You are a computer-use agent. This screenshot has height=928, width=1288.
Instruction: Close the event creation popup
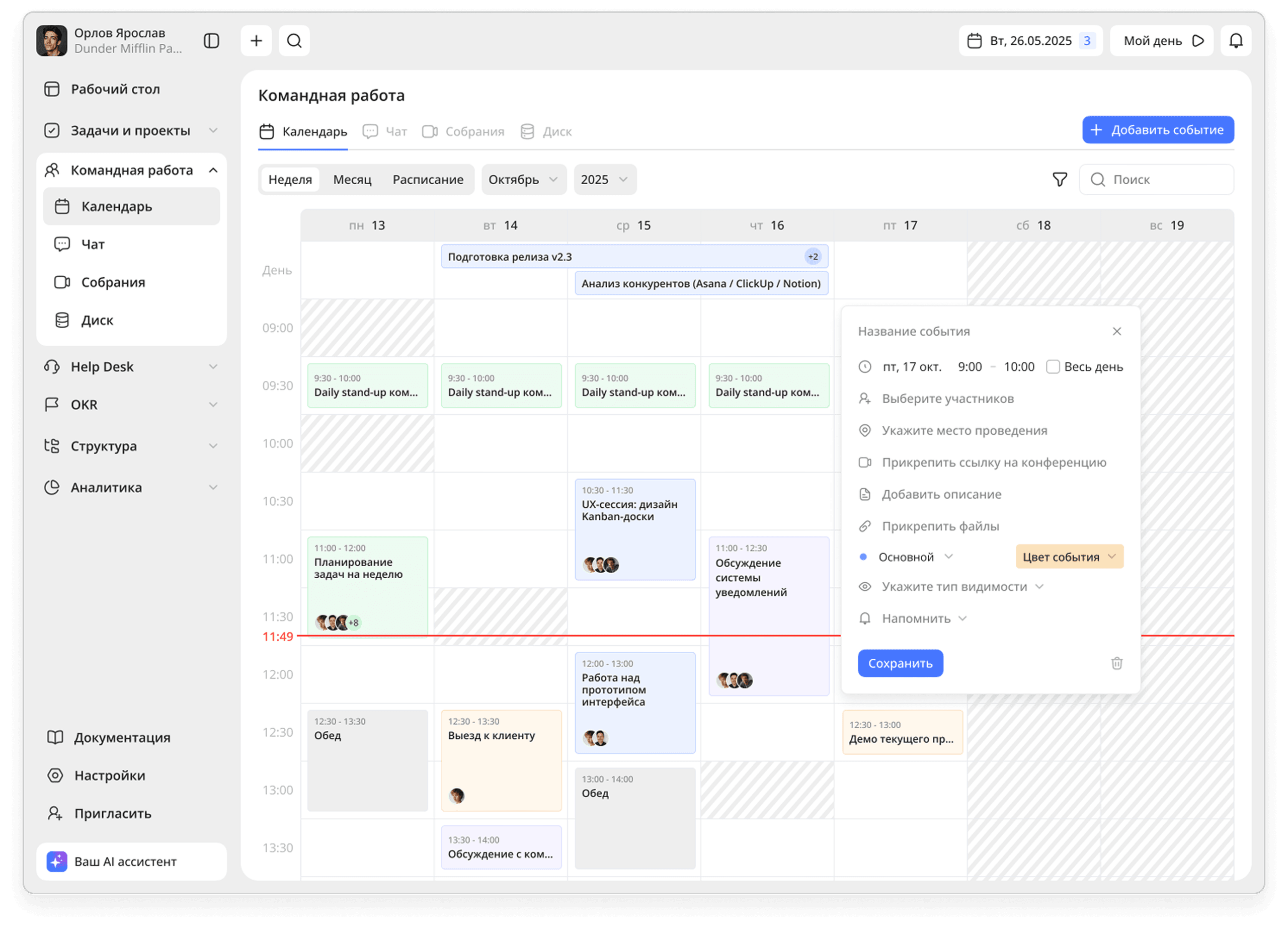(x=1116, y=331)
